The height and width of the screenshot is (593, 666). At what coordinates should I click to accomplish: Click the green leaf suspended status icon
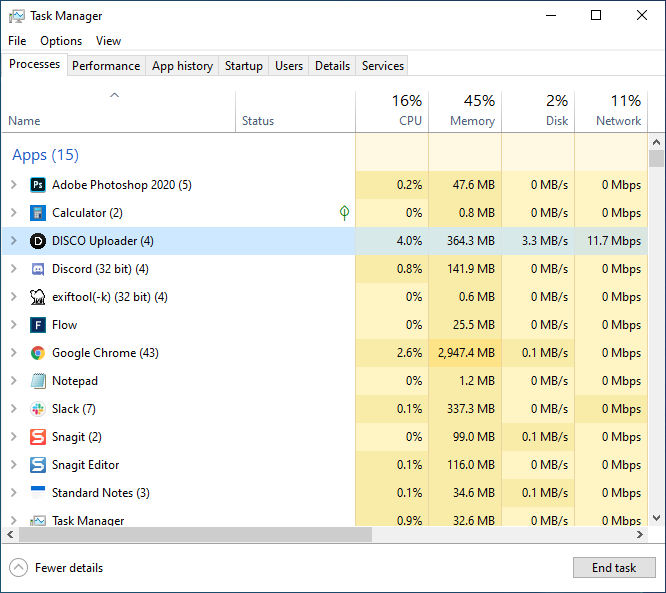[x=344, y=212]
